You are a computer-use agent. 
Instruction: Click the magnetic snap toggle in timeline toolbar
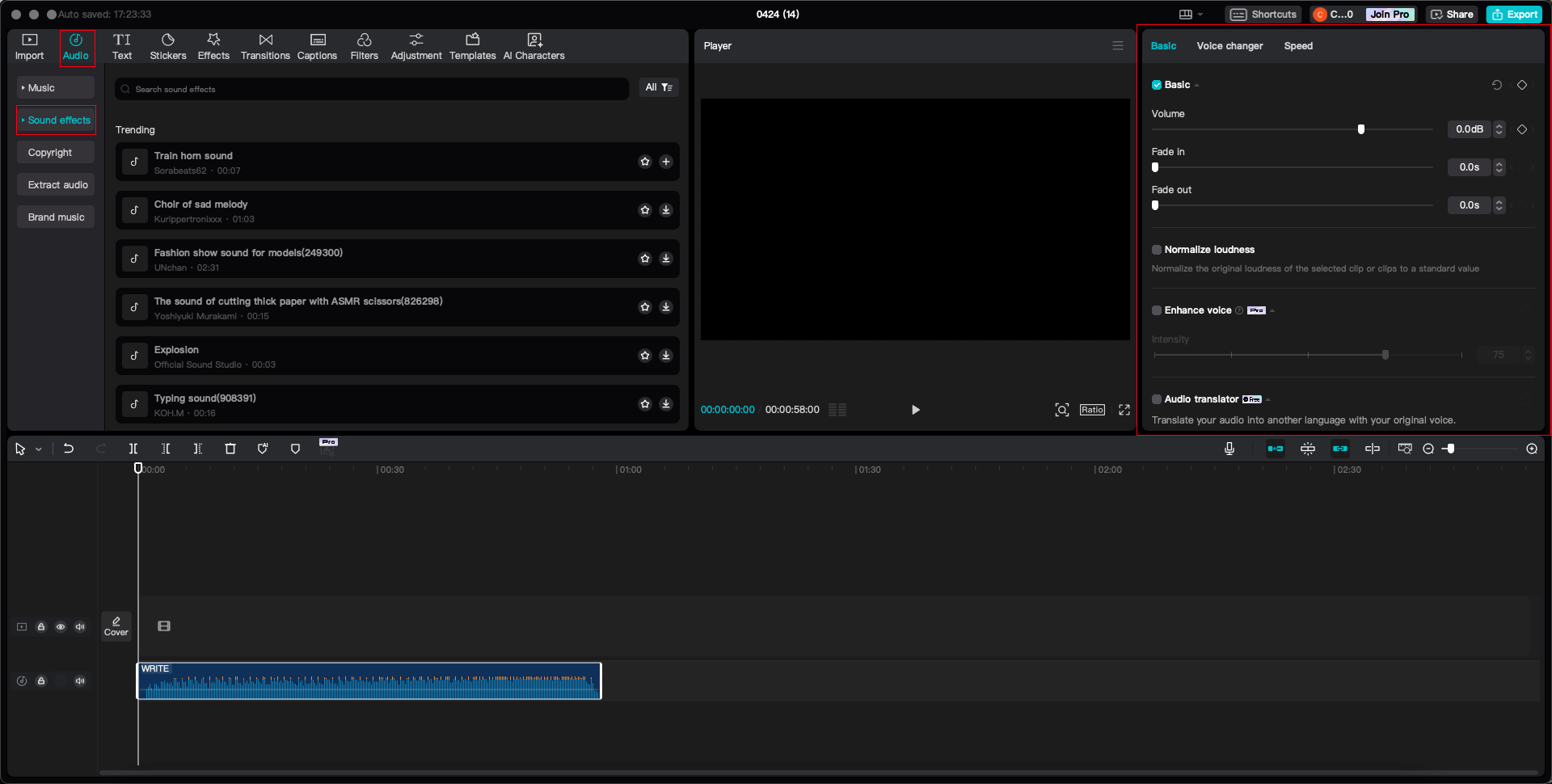(1307, 449)
